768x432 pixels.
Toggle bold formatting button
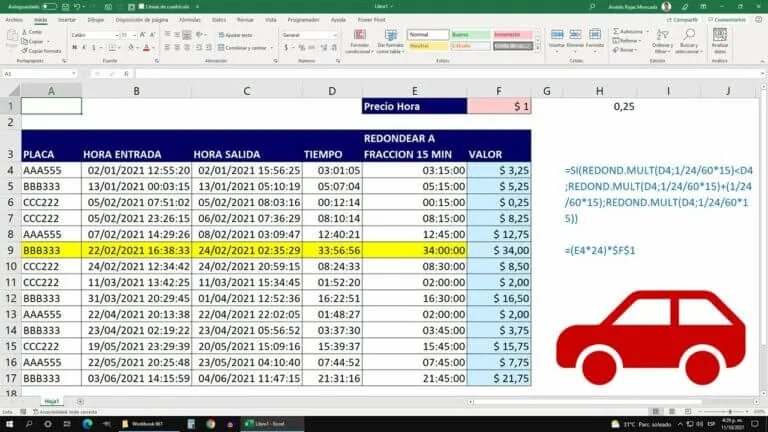pos(74,48)
